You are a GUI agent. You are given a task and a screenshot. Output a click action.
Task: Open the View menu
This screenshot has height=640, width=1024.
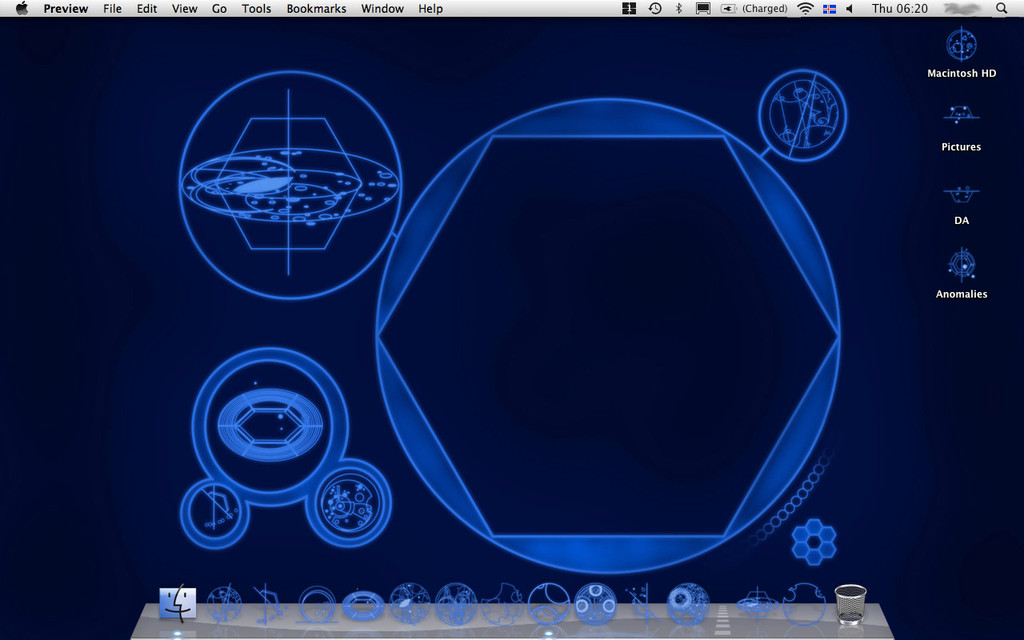(x=184, y=8)
